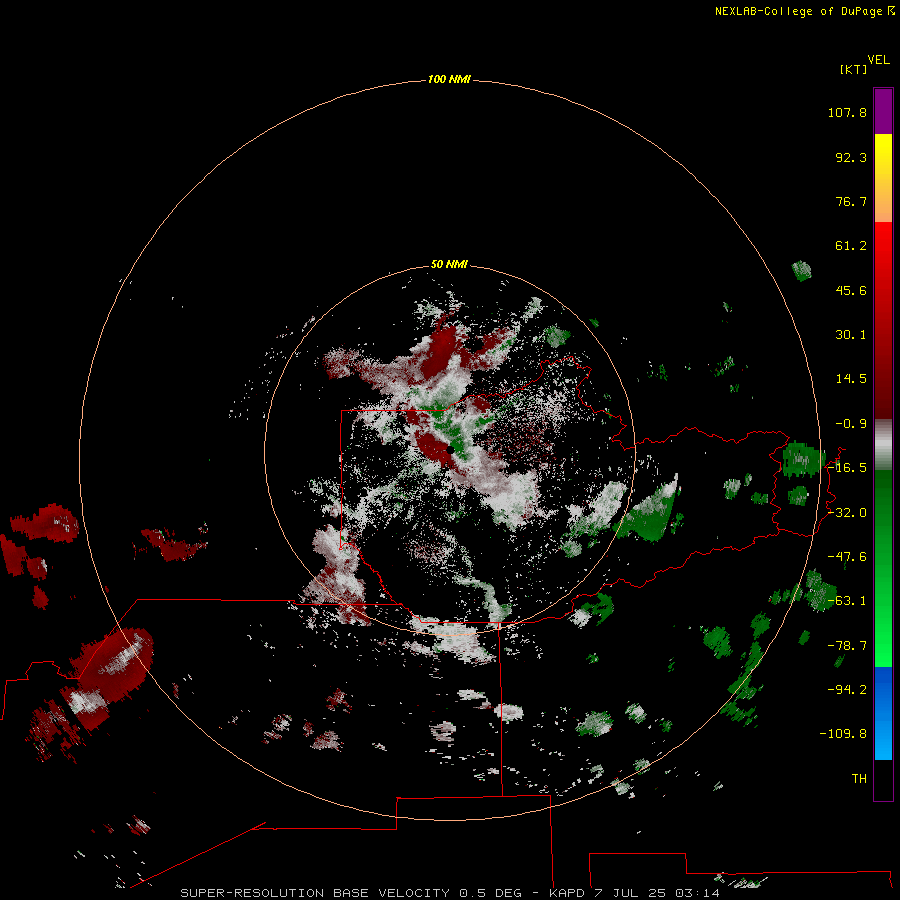Click the 50 NMI range ring label
Image resolution: width=900 pixels, height=900 pixels.
click(x=449, y=264)
